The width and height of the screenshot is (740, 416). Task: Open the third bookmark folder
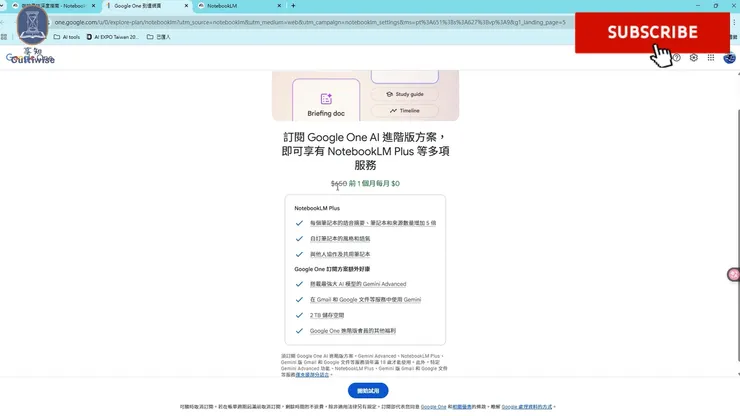[158, 37]
